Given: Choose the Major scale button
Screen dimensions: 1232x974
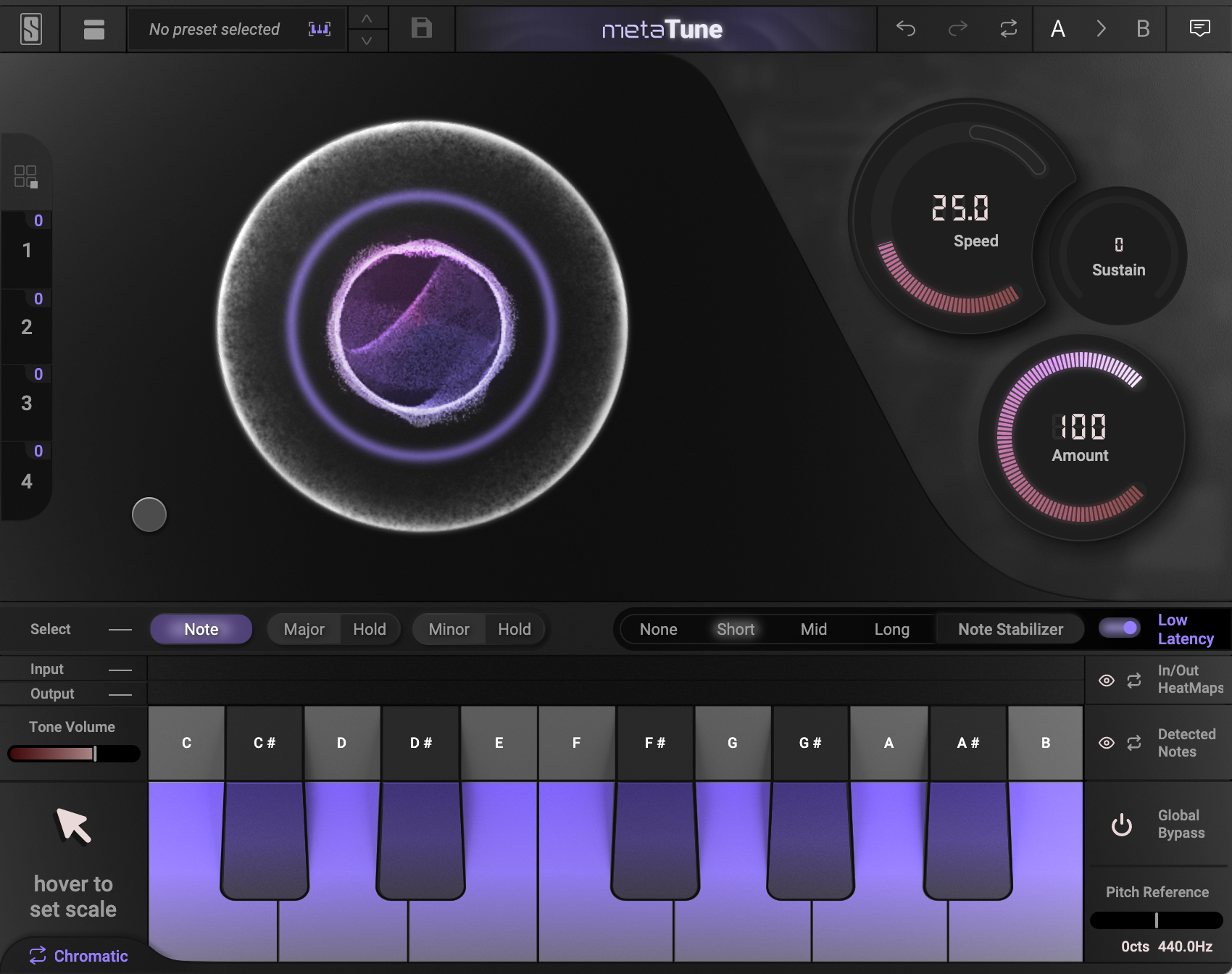Looking at the screenshot, I should click(304, 629).
